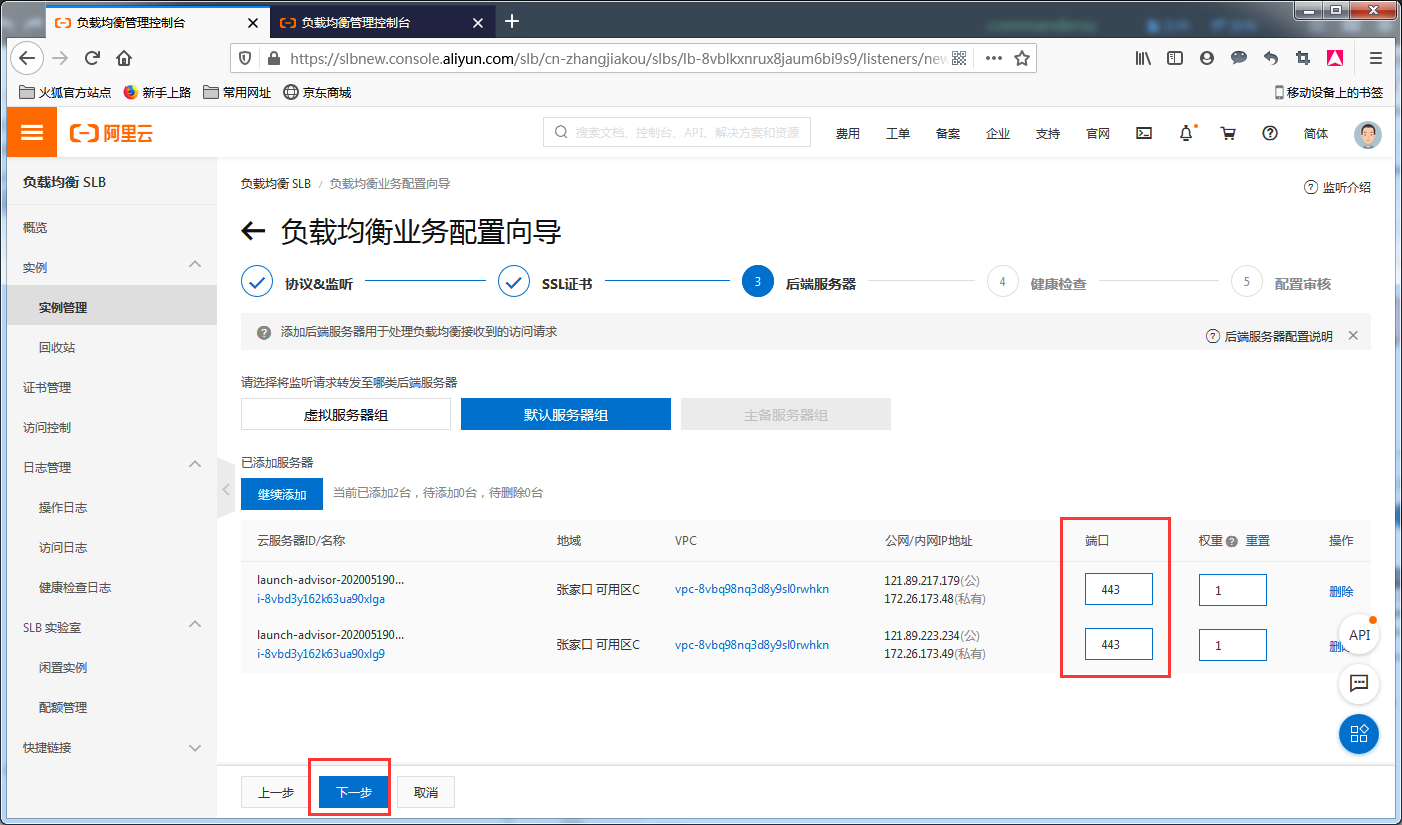Open 证书管理 in the sidebar
This screenshot has height=825, width=1402.
click(x=47, y=387)
